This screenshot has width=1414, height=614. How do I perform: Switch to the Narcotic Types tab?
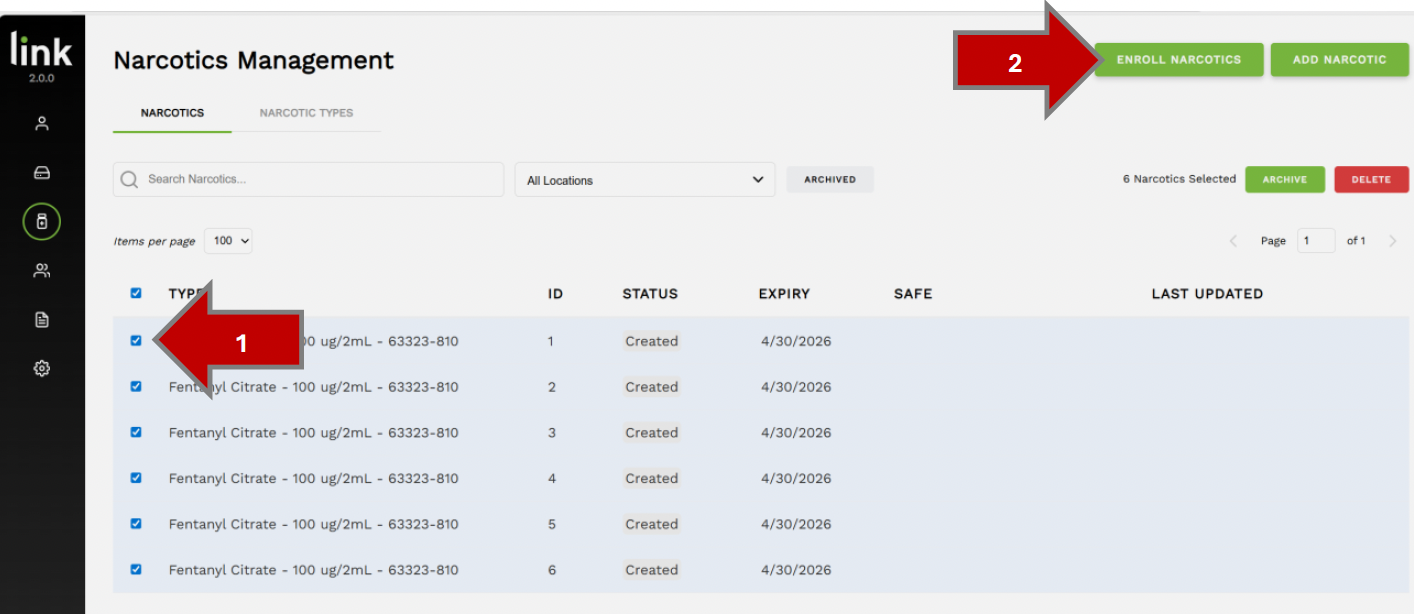click(306, 113)
